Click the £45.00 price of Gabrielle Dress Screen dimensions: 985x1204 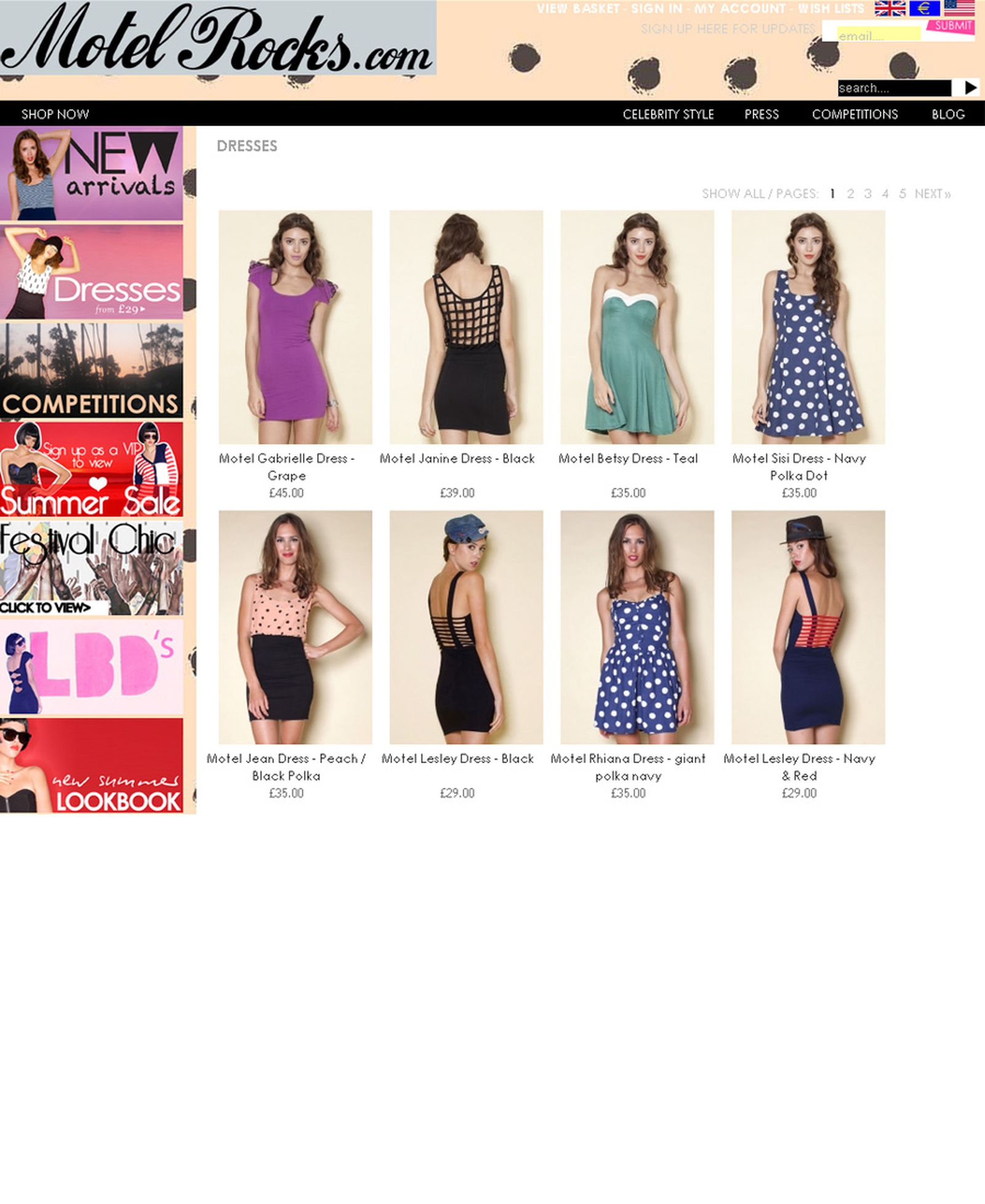(x=286, y=493)
